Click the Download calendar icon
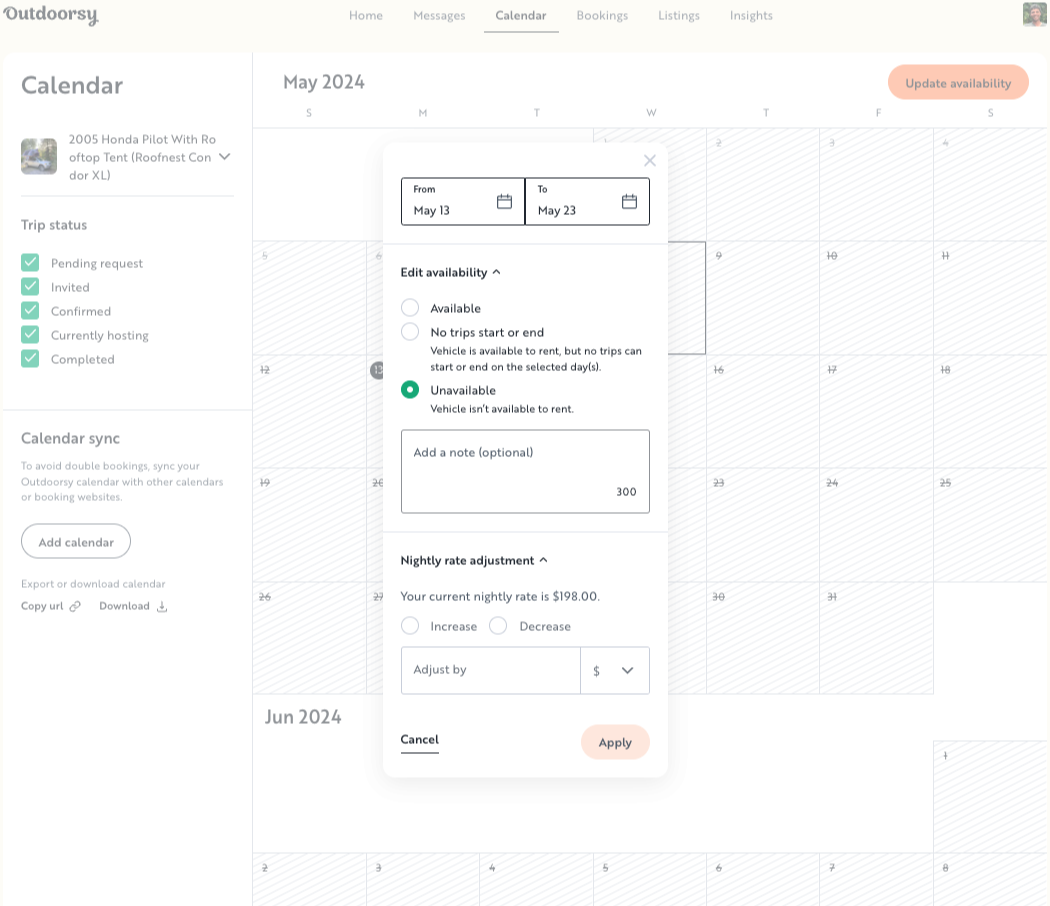 [x=162, y=605]
